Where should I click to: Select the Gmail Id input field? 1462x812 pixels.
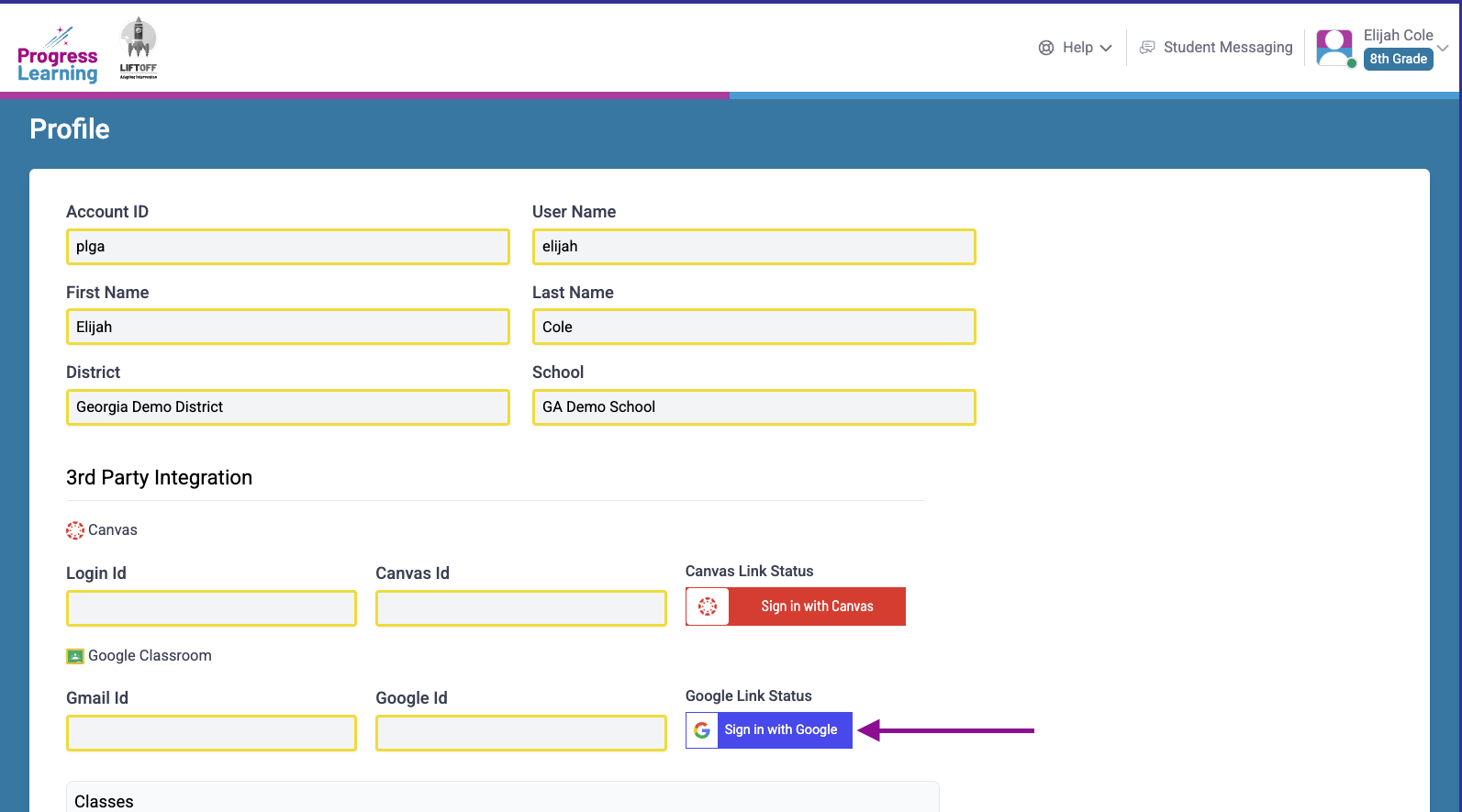211,733
